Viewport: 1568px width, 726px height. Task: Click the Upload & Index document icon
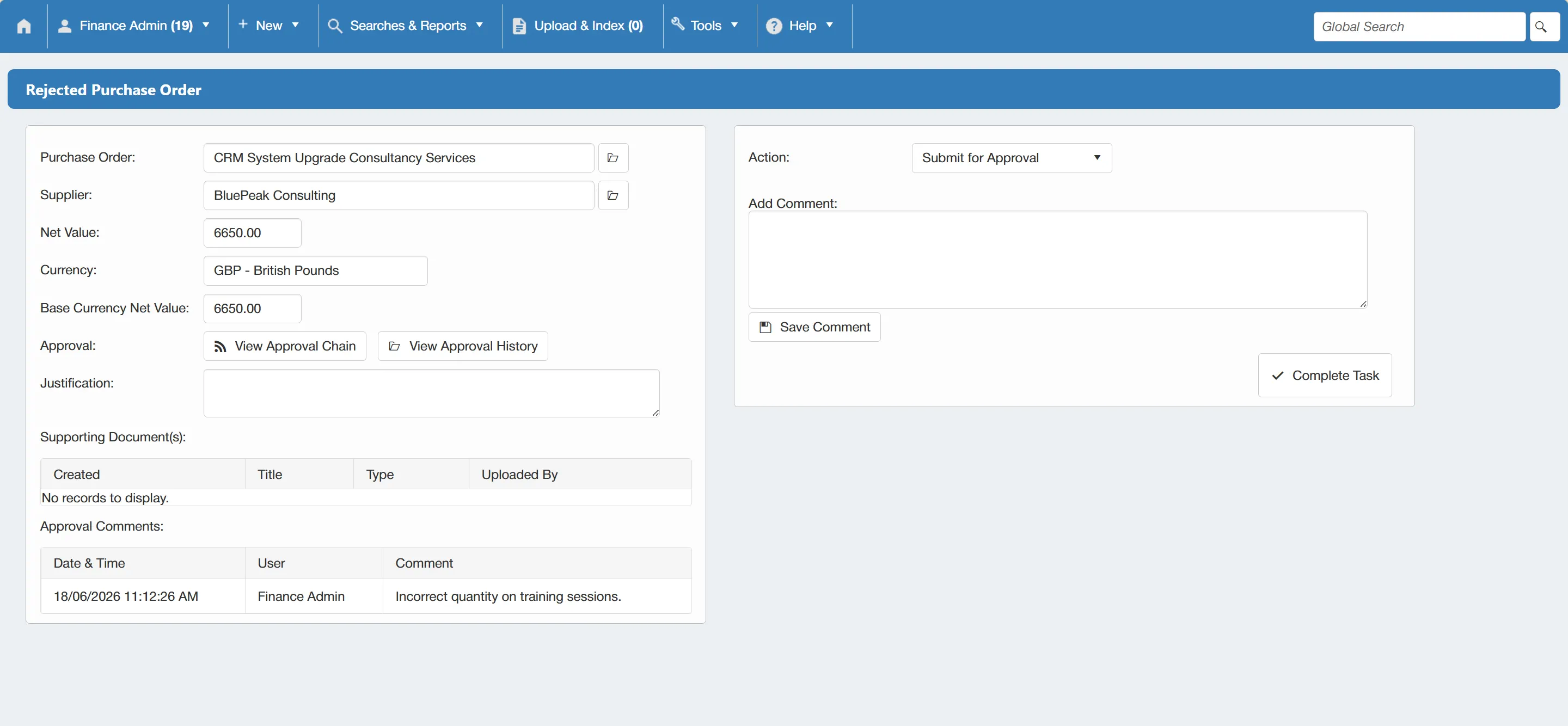pyautogui.click(x=519, y=26)
